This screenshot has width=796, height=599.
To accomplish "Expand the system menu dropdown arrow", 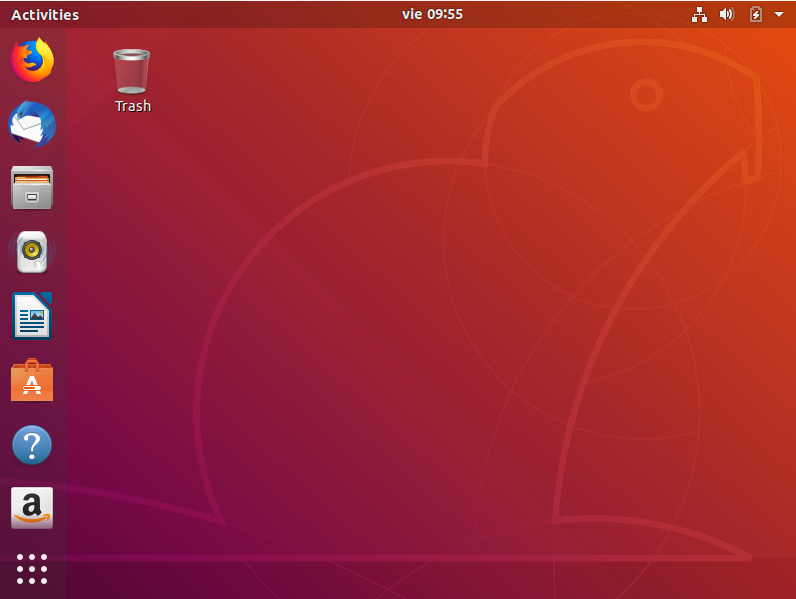I will tap(779, 15).
